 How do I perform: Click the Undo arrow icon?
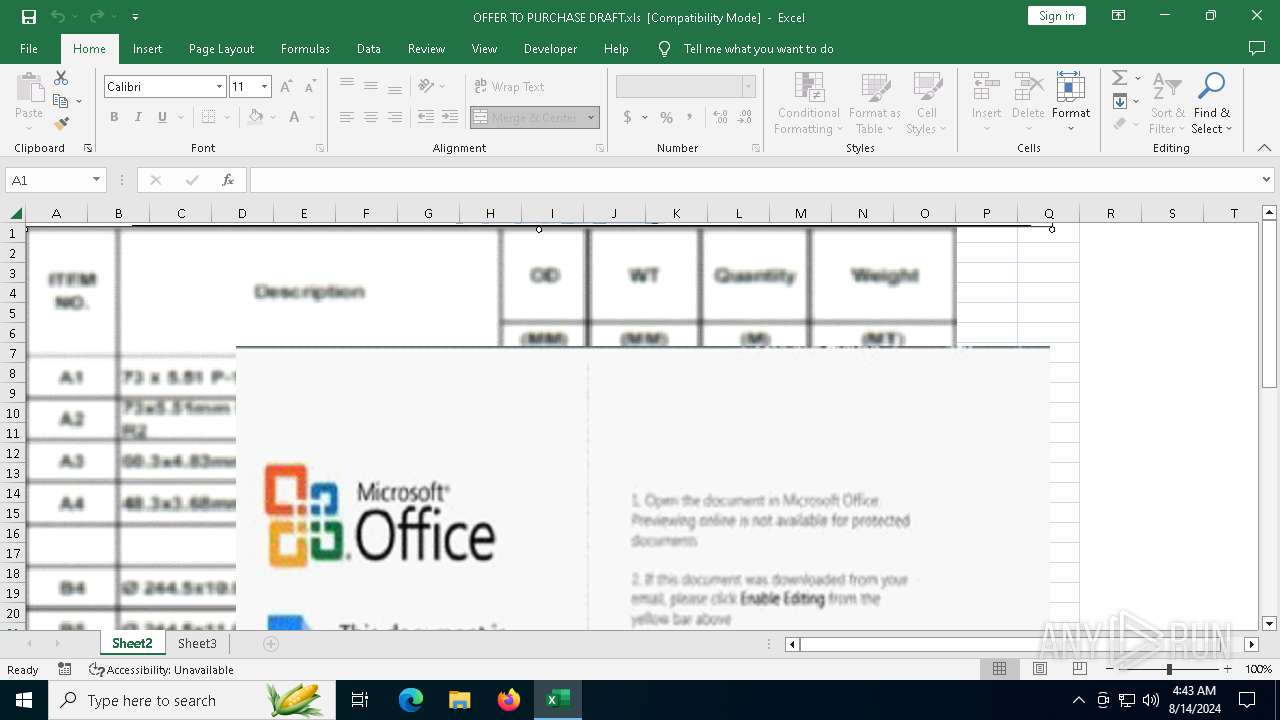[x=58, y=17]
